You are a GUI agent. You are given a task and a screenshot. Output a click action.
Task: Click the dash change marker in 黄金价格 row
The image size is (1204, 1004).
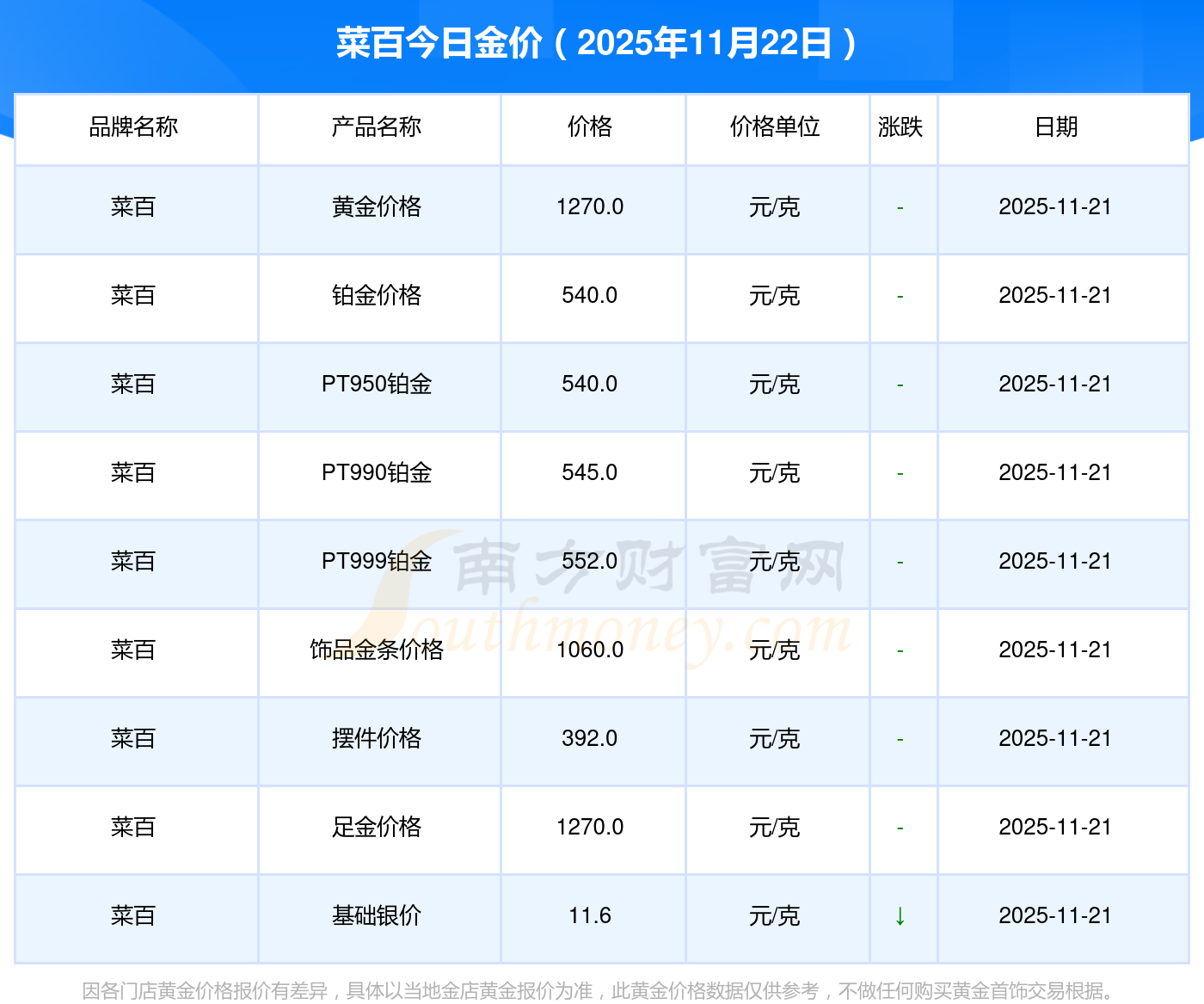click(x=900, y=208)
